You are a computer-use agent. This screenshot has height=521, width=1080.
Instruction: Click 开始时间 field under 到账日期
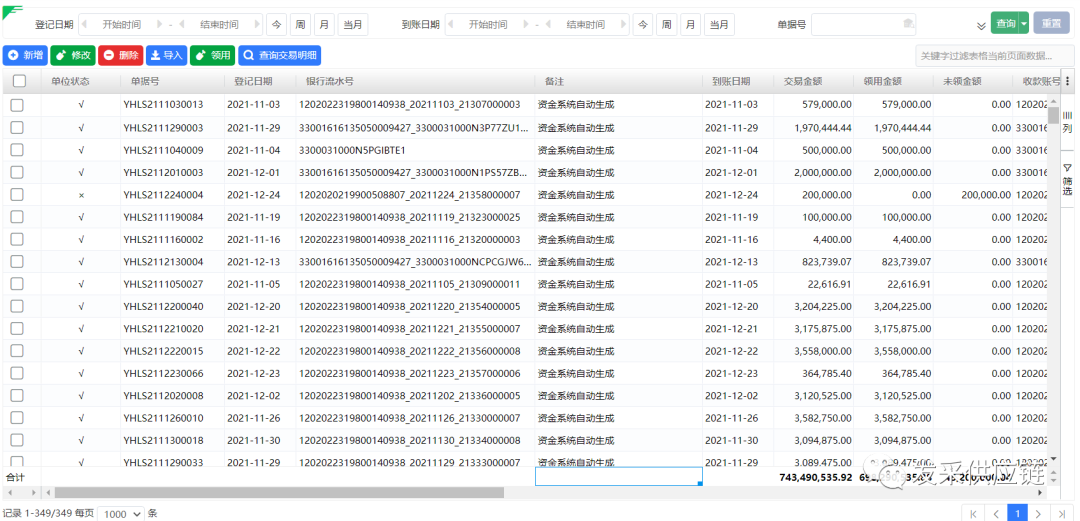(488, 24)
